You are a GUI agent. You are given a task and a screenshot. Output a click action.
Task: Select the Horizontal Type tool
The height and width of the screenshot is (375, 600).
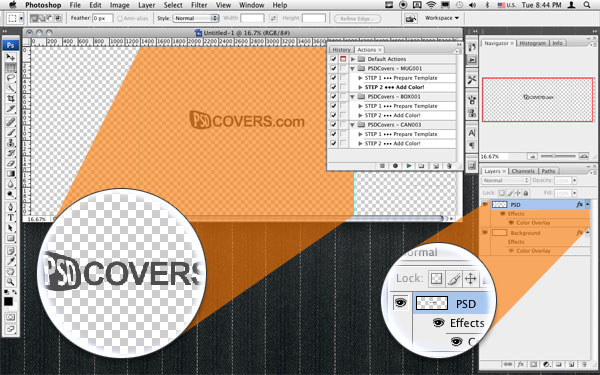point(11,217)
